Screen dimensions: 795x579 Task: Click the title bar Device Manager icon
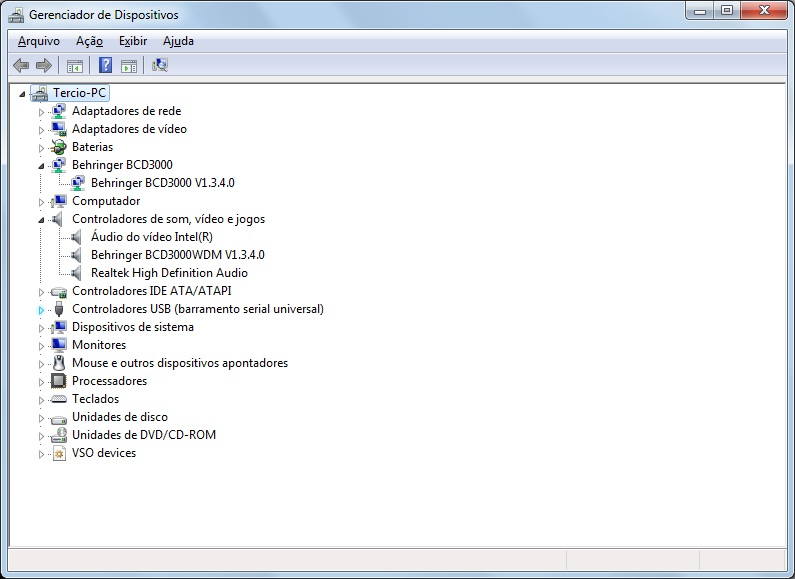point(16,15)
